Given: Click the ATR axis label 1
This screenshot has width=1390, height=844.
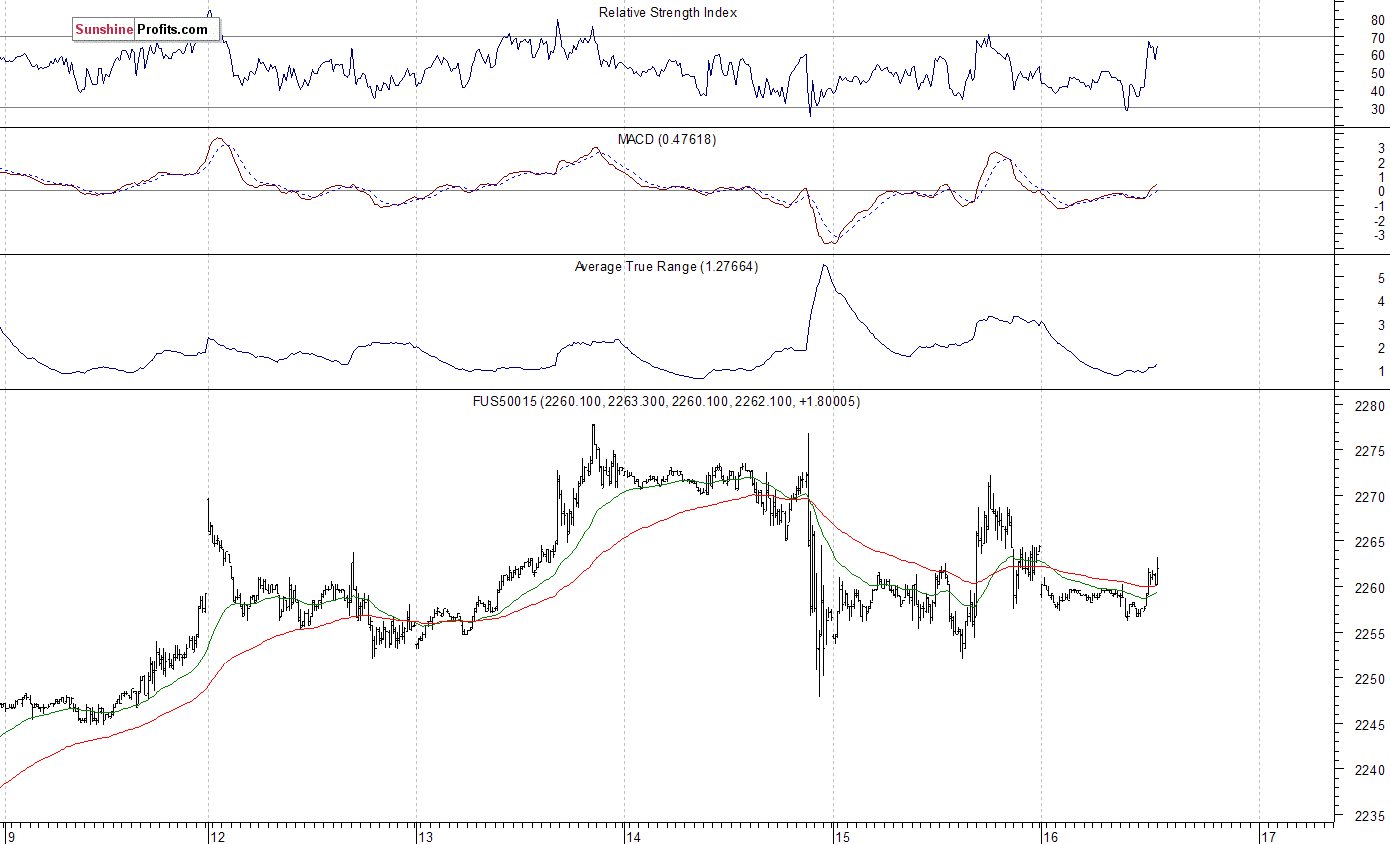Looking at the screenshot, I should pos(1381,372).
